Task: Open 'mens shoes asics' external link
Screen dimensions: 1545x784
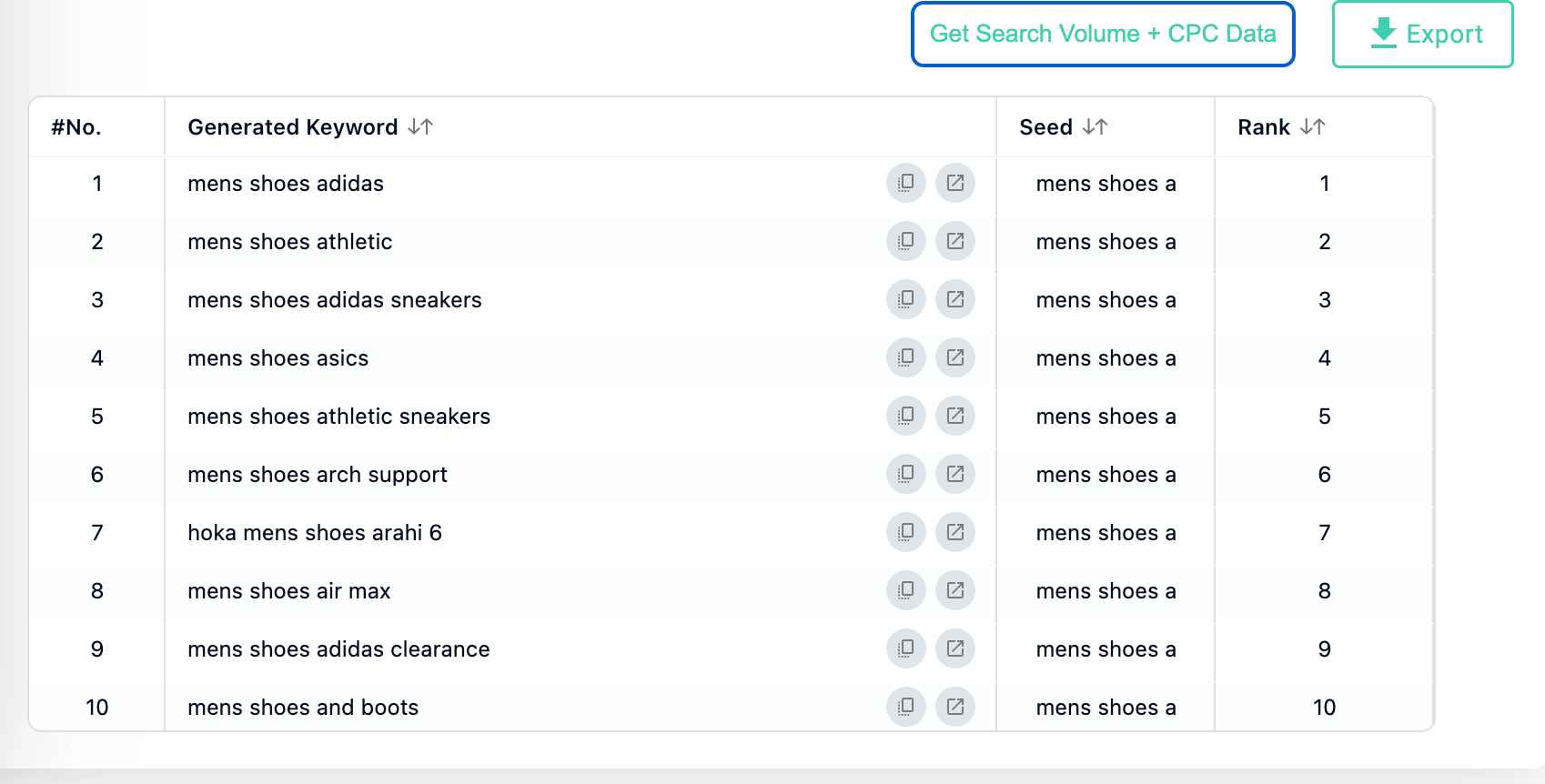Action: pos(954,357)
